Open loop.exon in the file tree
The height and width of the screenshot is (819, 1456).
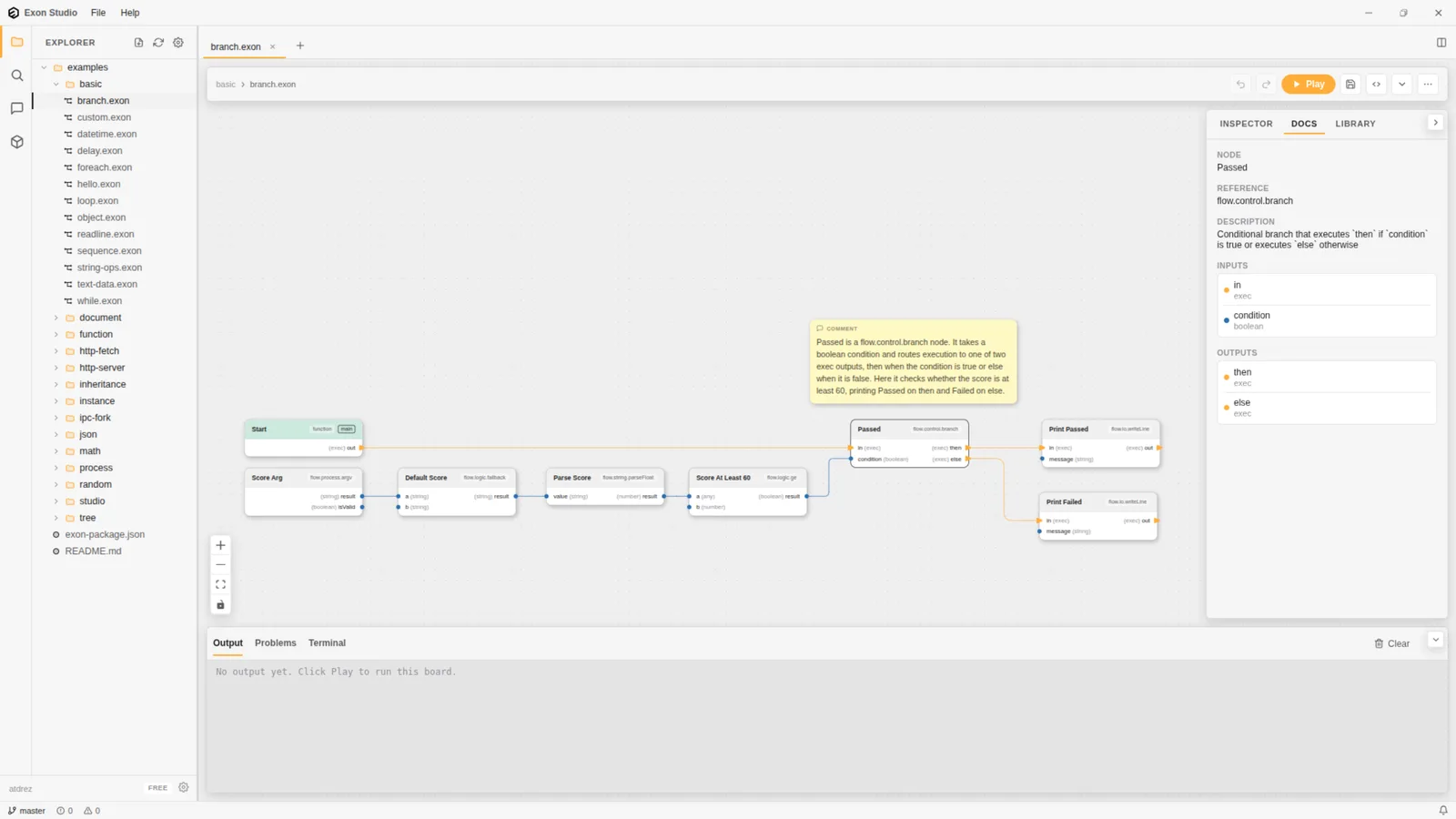(97, 201)
